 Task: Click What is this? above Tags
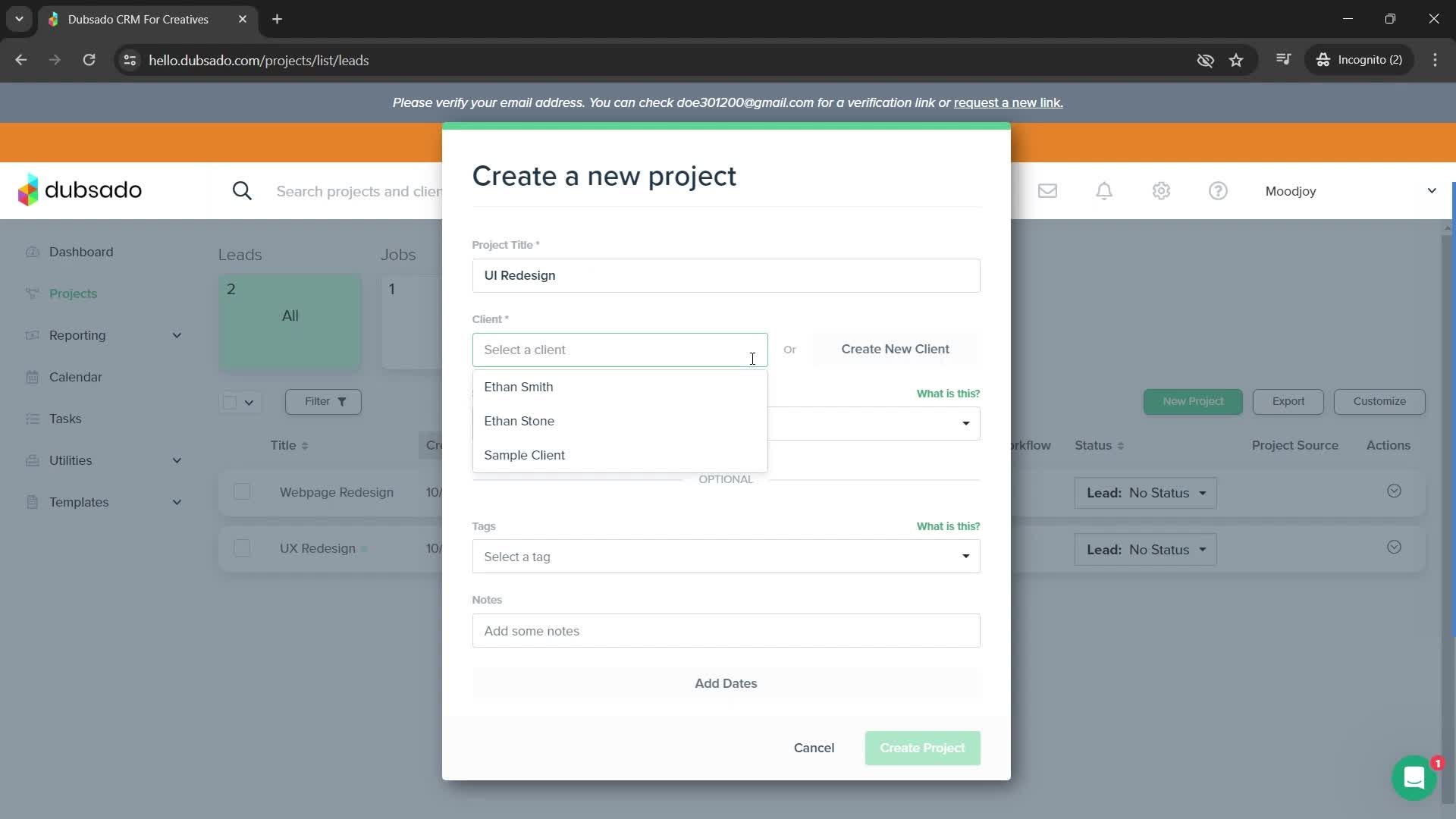(948, 526)
